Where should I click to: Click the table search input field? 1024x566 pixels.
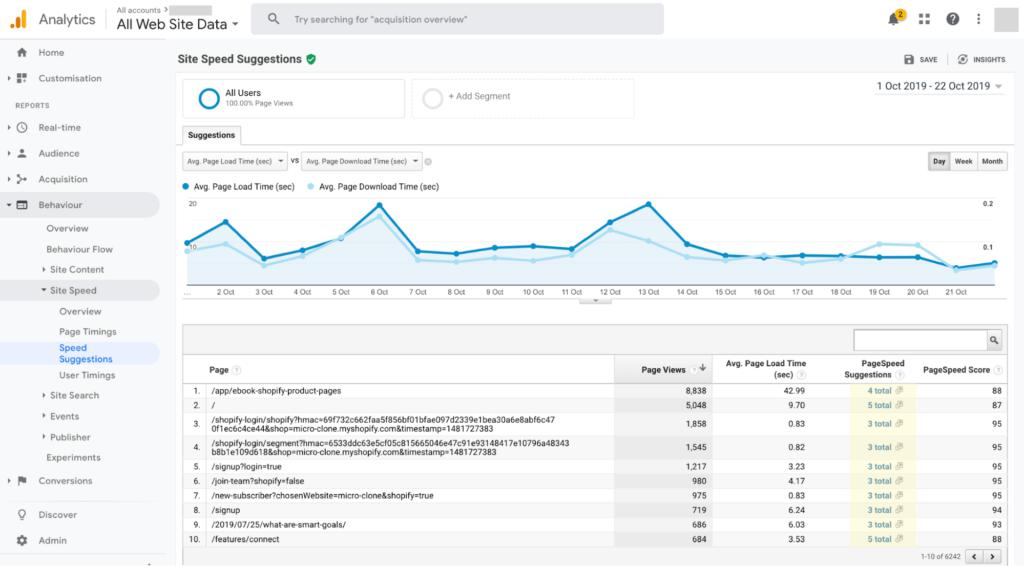918,341
